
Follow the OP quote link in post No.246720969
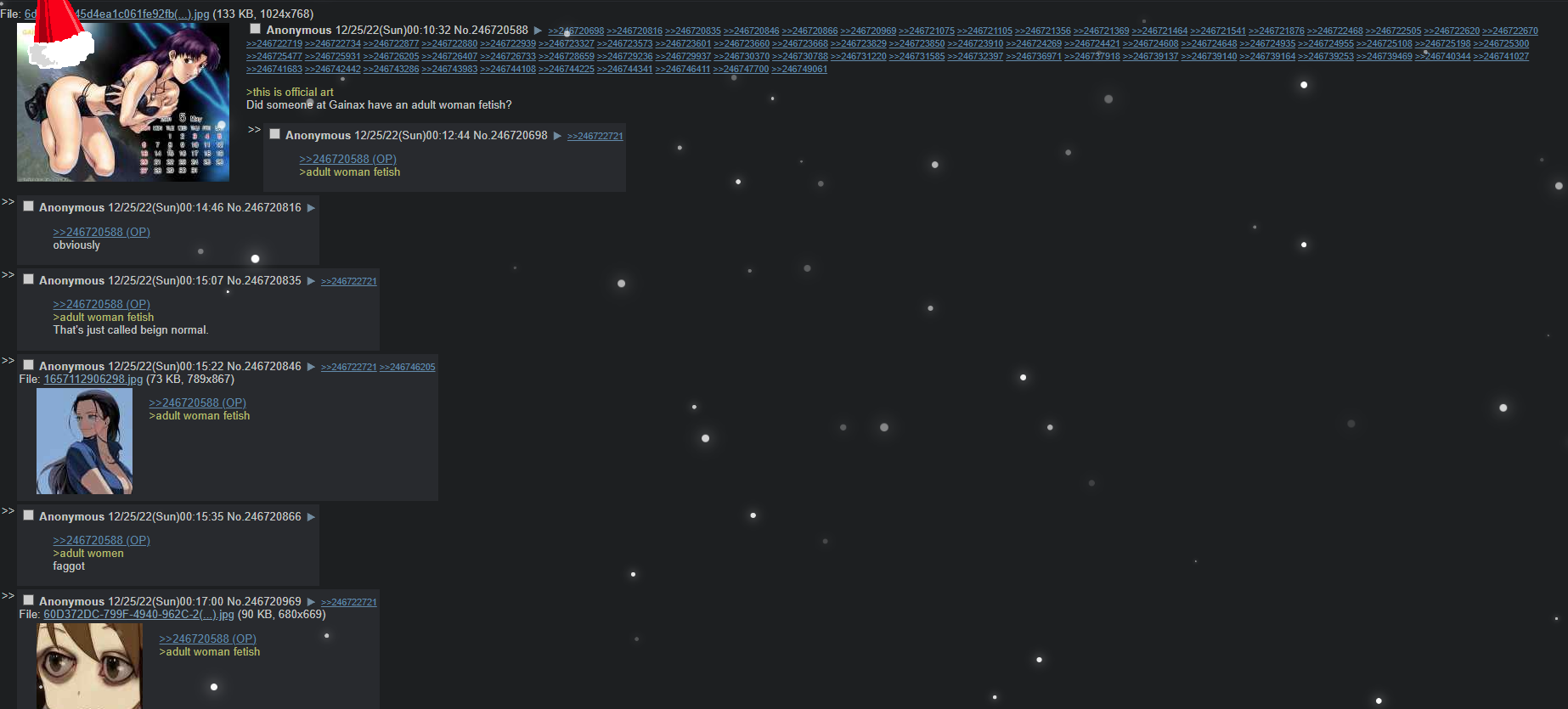click(207, 639)
